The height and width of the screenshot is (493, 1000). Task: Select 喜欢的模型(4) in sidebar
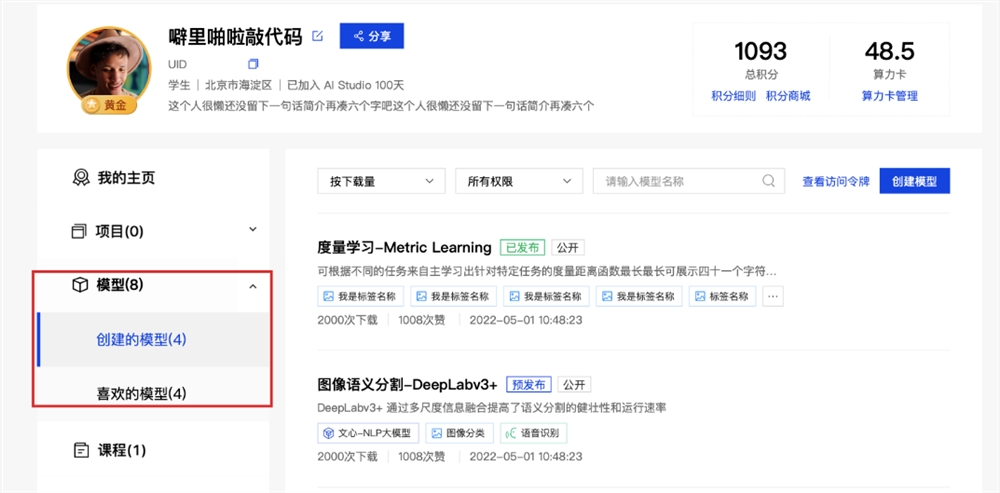(x=141, y=393)
